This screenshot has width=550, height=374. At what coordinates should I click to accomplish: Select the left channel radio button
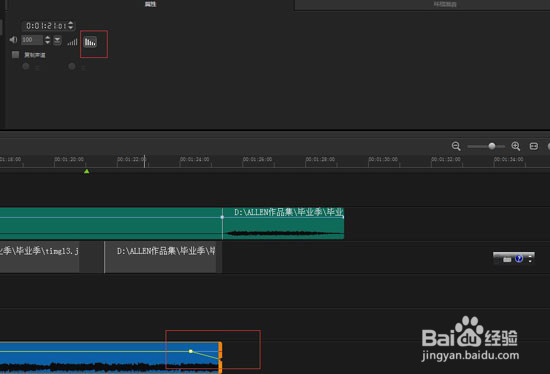[26, 66]
